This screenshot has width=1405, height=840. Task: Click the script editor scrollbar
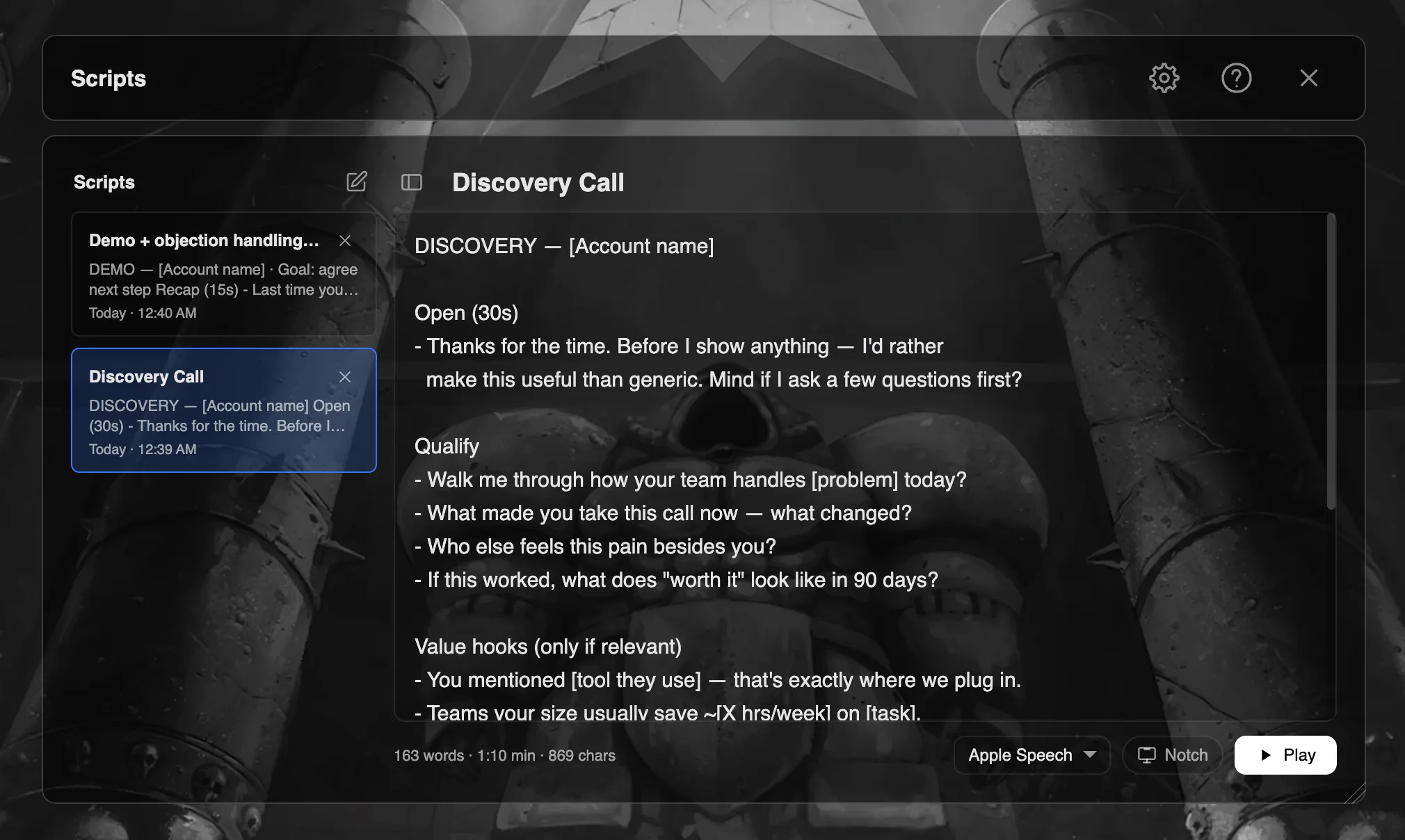[1331, 362]
